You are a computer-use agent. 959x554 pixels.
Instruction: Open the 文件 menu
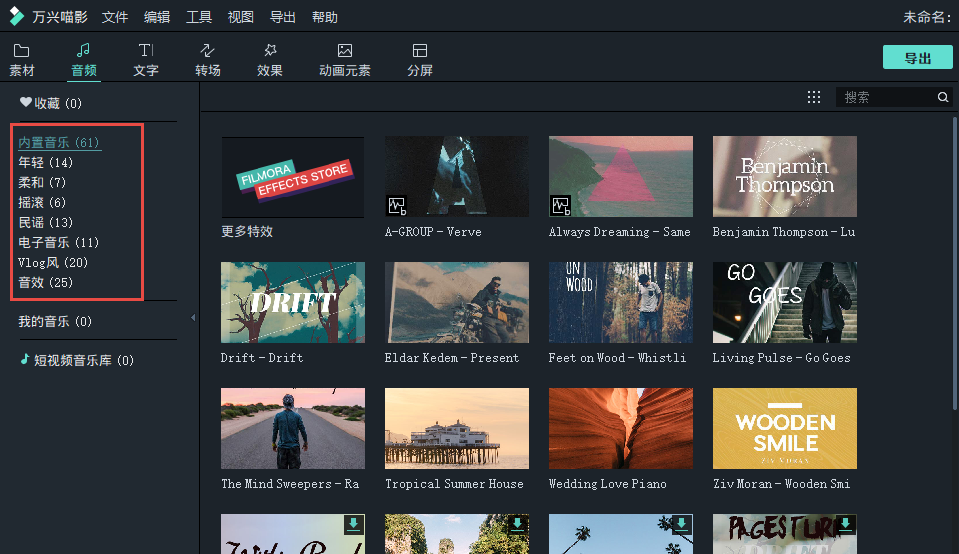point(115,17)
